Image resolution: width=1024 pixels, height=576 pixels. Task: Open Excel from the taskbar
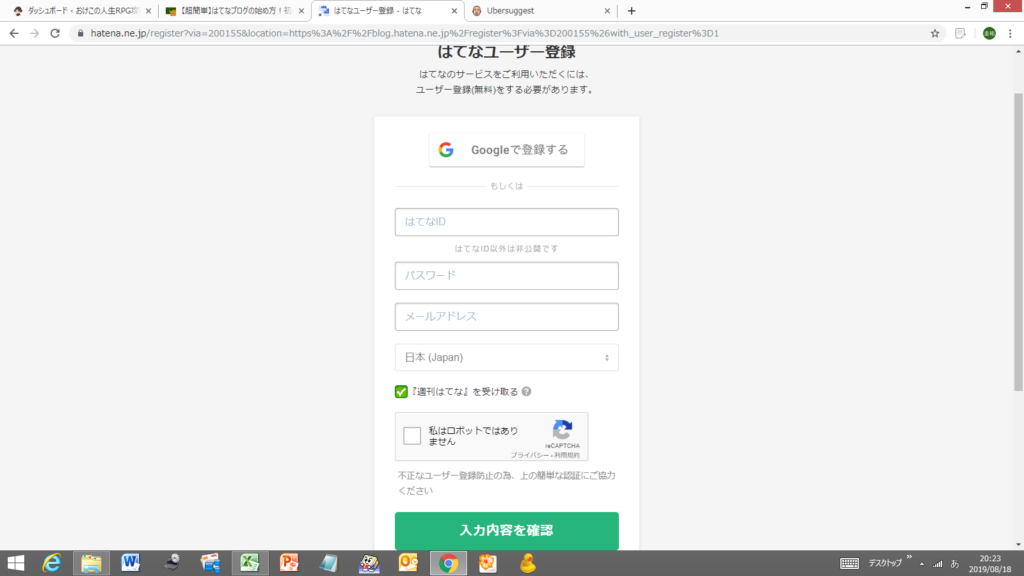249,563
